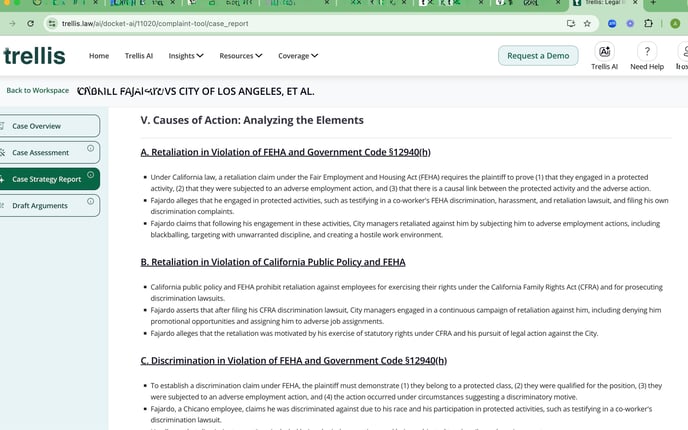Click the address bar URL field

point(307,24)
